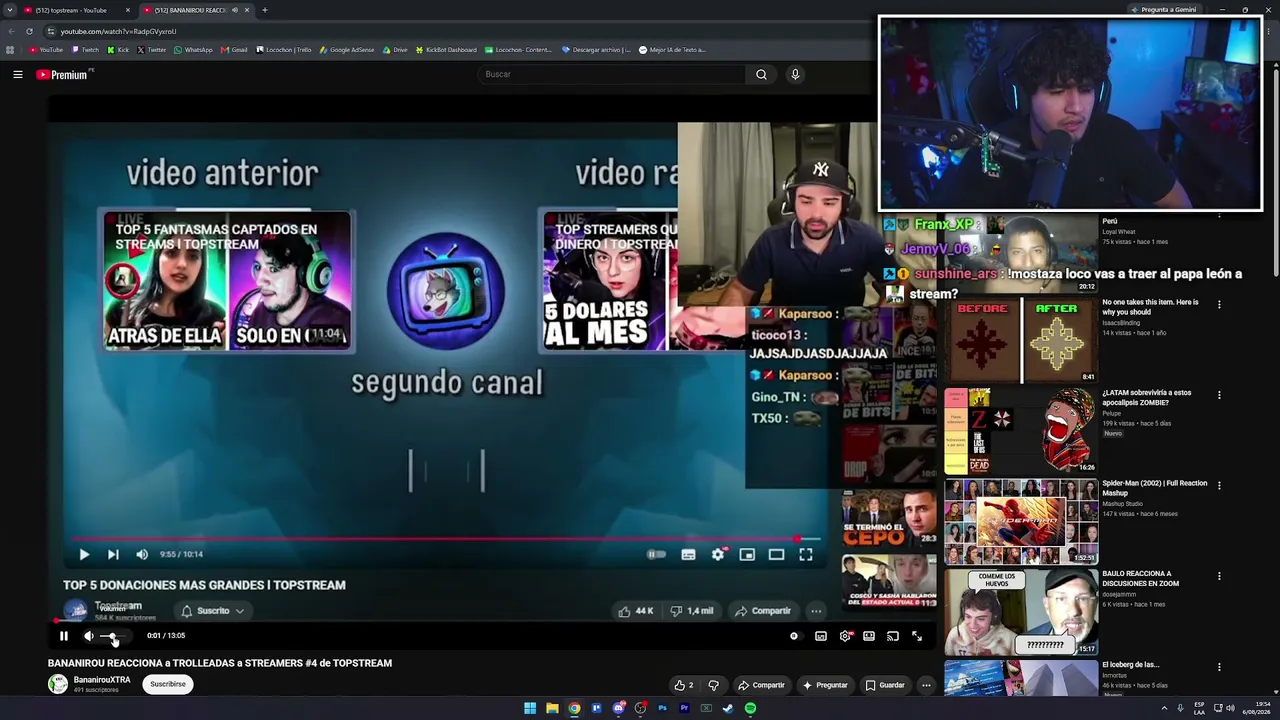Open the Twitch bookmark
Screen dimensions: 1280x720
(85, 50)
